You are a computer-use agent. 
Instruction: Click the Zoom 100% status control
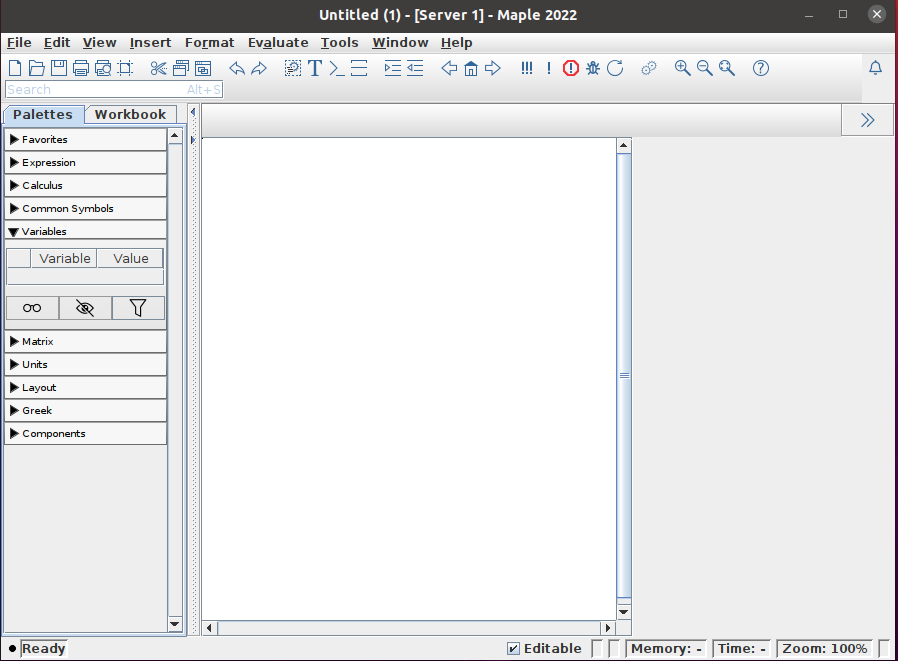pos(823,648)
